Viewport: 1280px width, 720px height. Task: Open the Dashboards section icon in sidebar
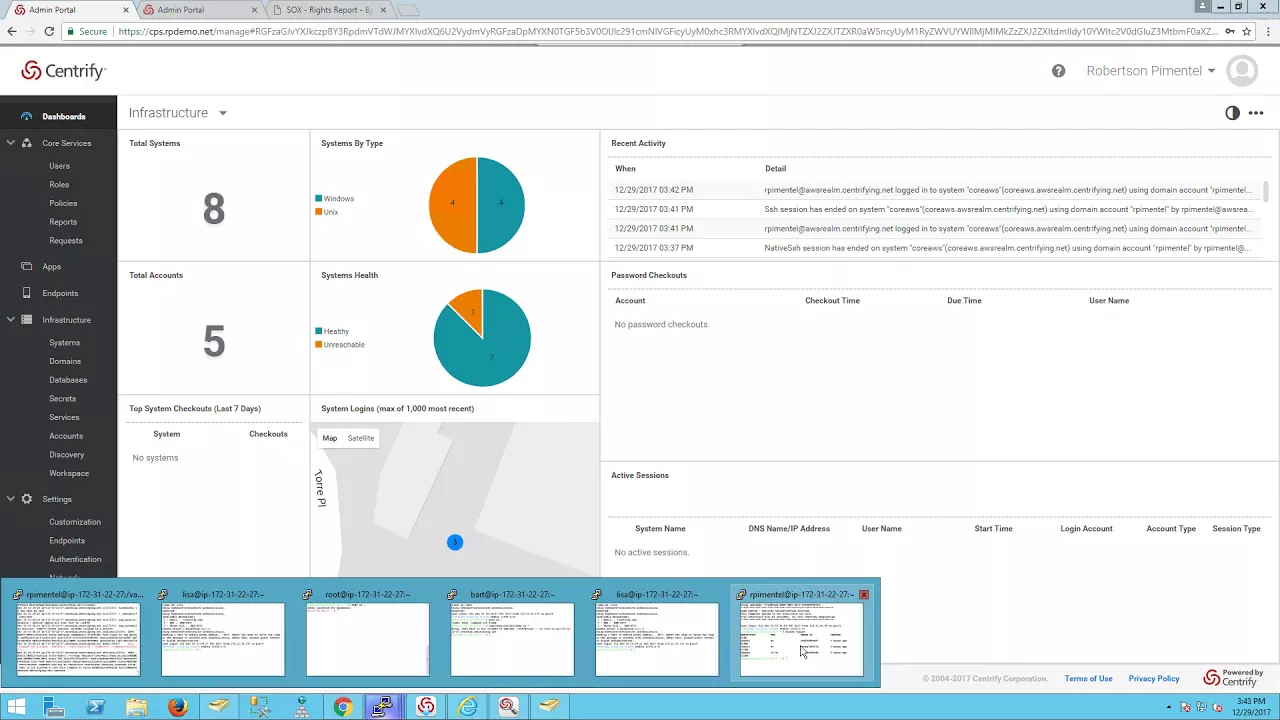click(26, 116)
